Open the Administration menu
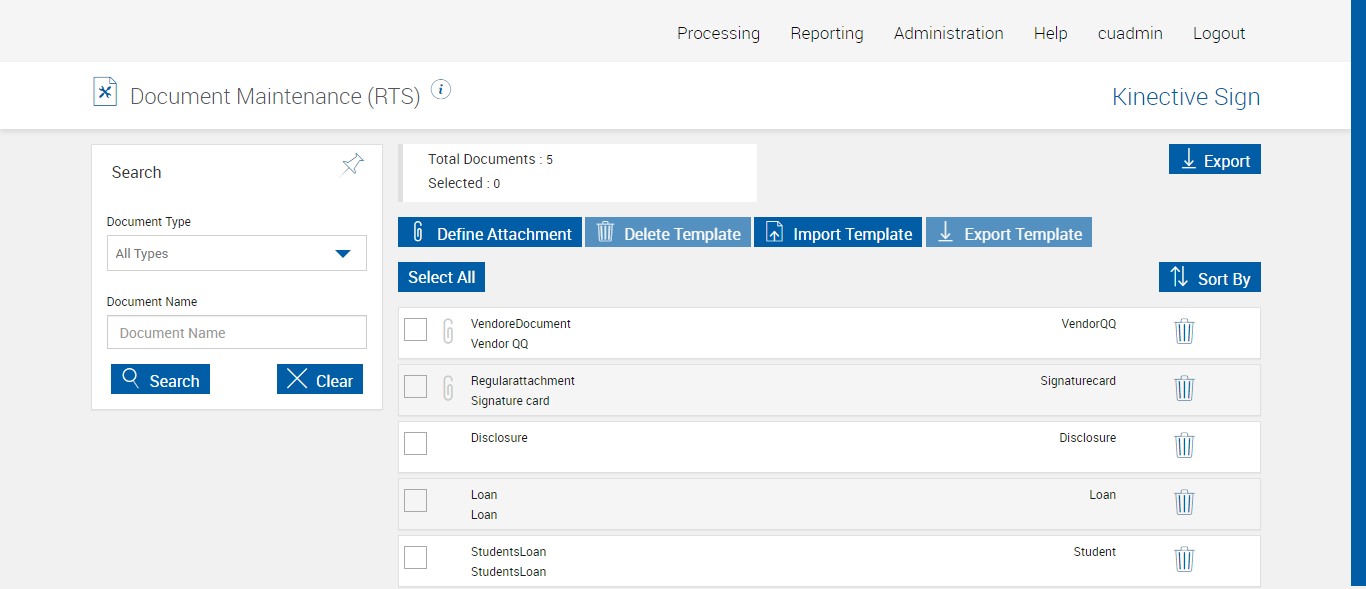The height and width of the screenshot is (589, 1366). click(x=948, y=33)
